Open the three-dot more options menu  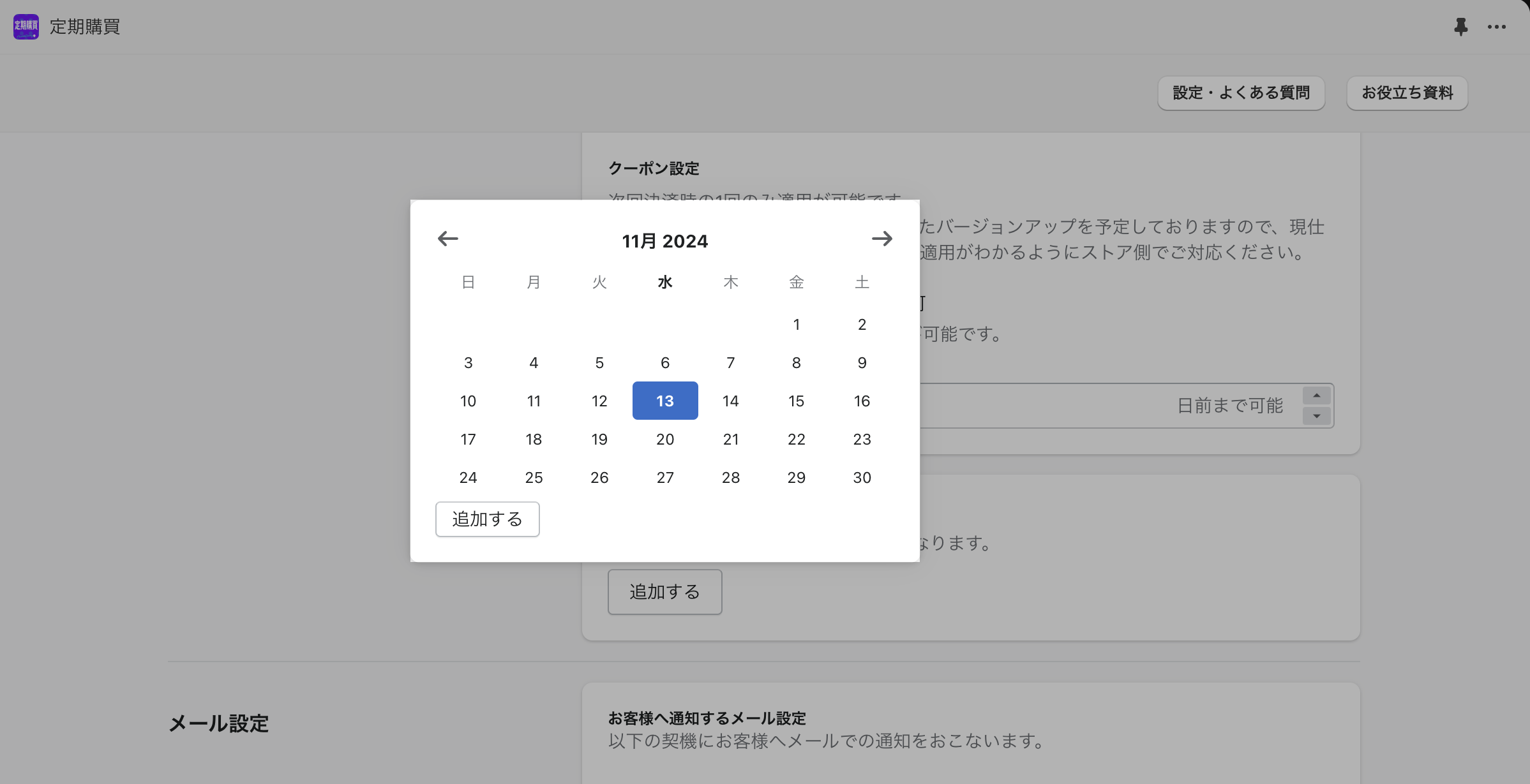(x=1496, y=27)
